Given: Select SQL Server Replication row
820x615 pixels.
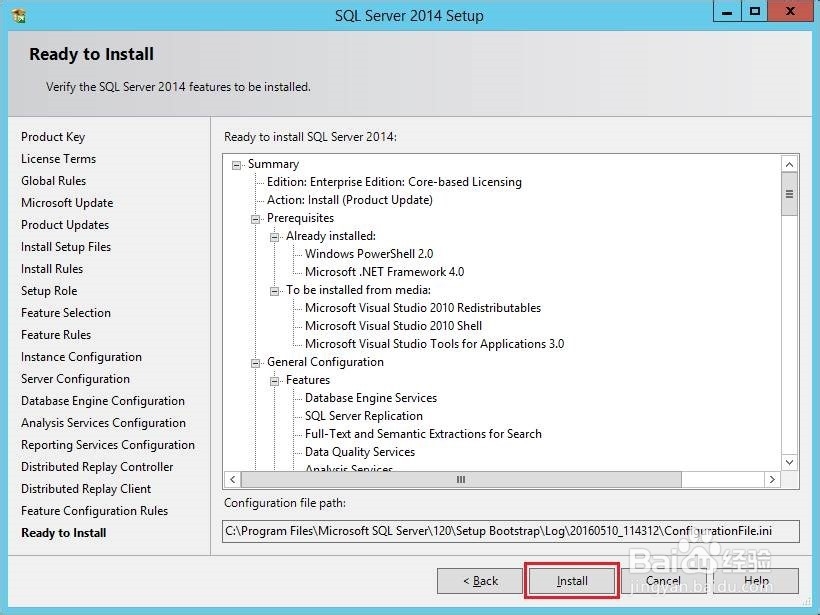Looking at the screenshot, I should tap(364, 416).
